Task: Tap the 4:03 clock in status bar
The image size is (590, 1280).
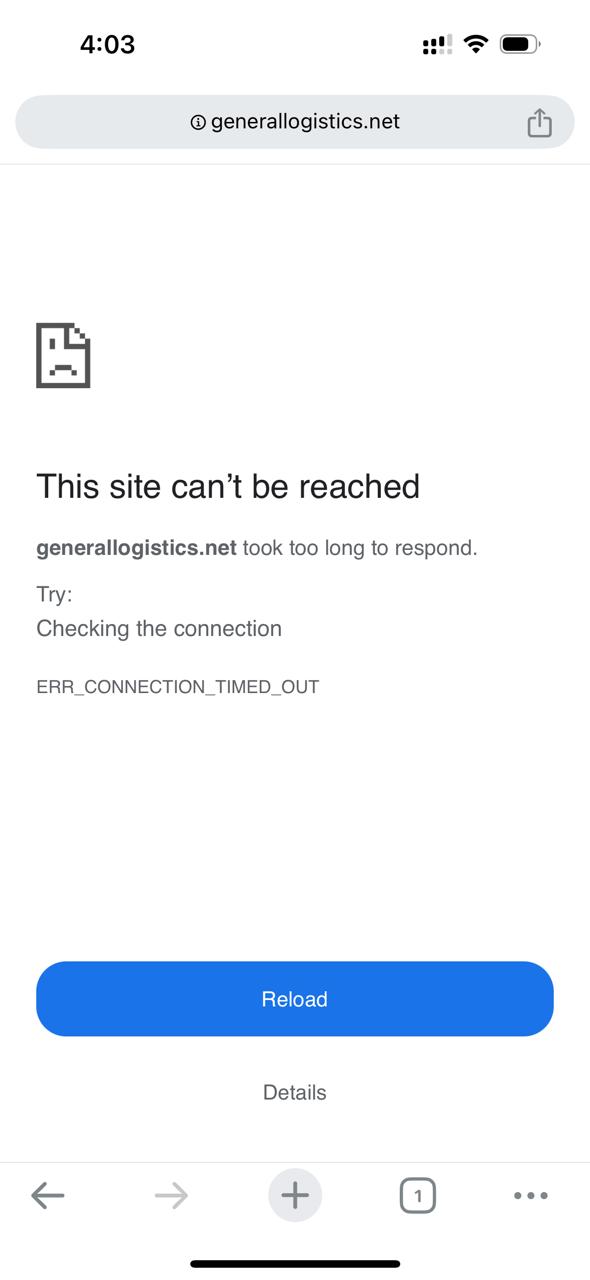Action: 107,44
